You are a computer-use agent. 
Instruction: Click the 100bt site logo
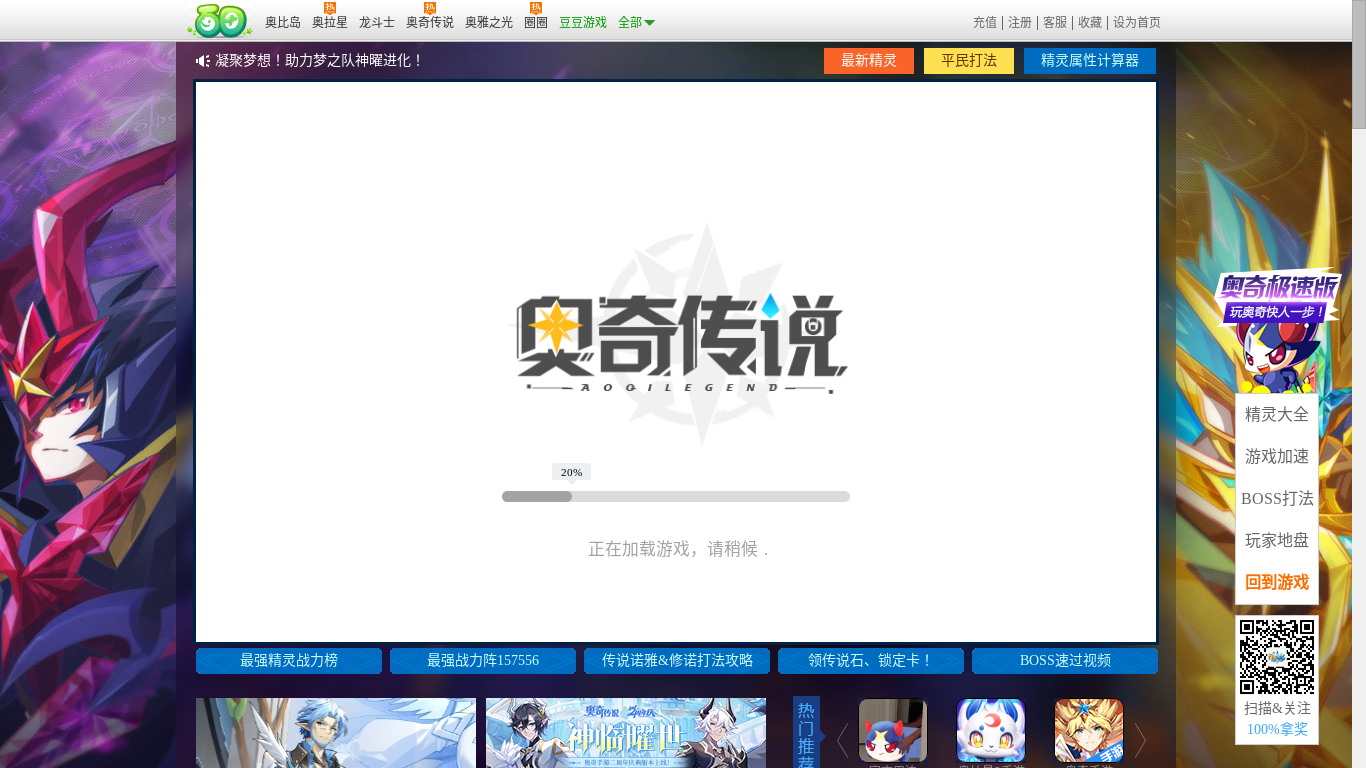(x=220, y=21)
